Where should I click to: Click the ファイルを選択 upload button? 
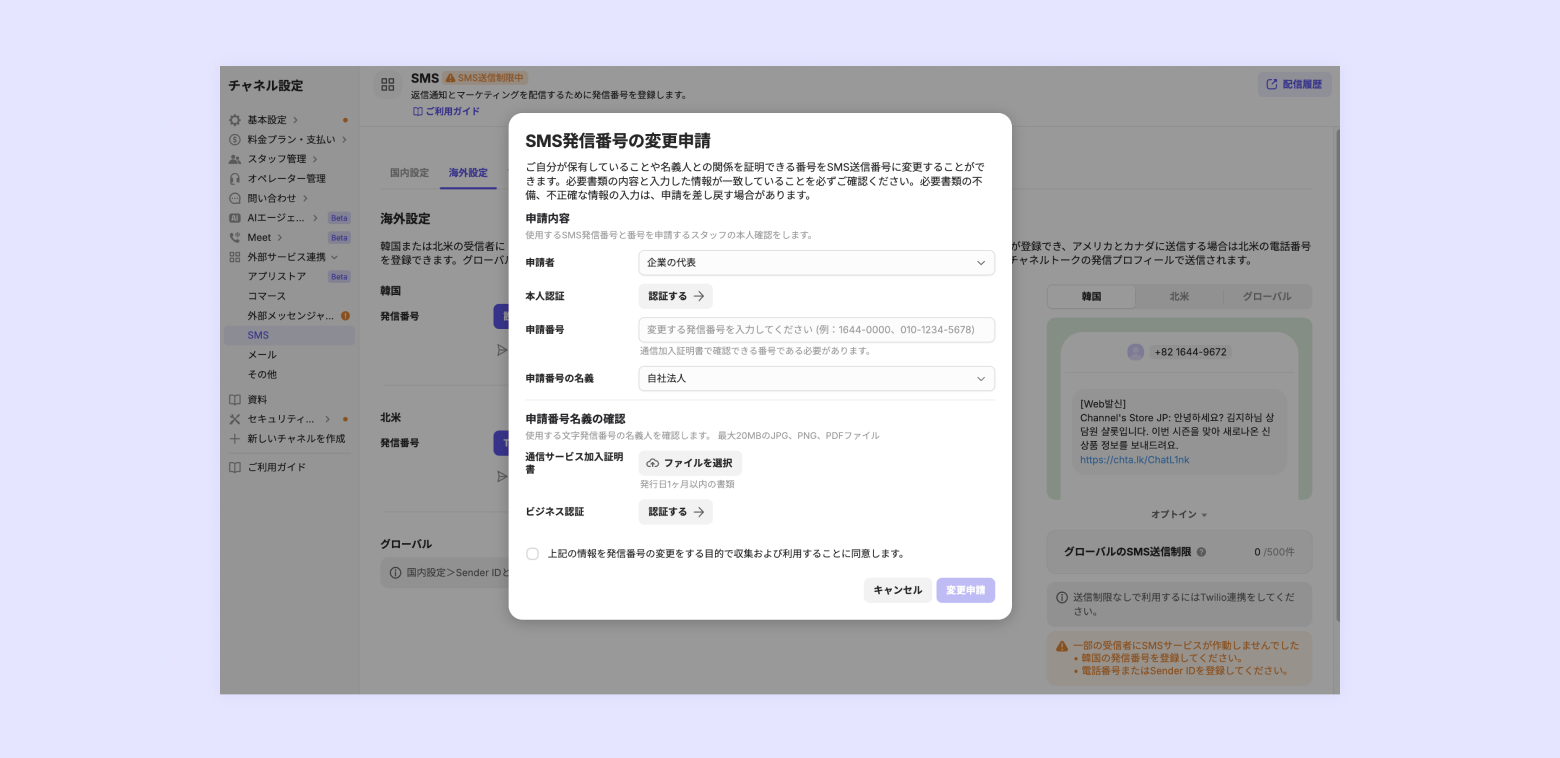[x=690, y=463]
